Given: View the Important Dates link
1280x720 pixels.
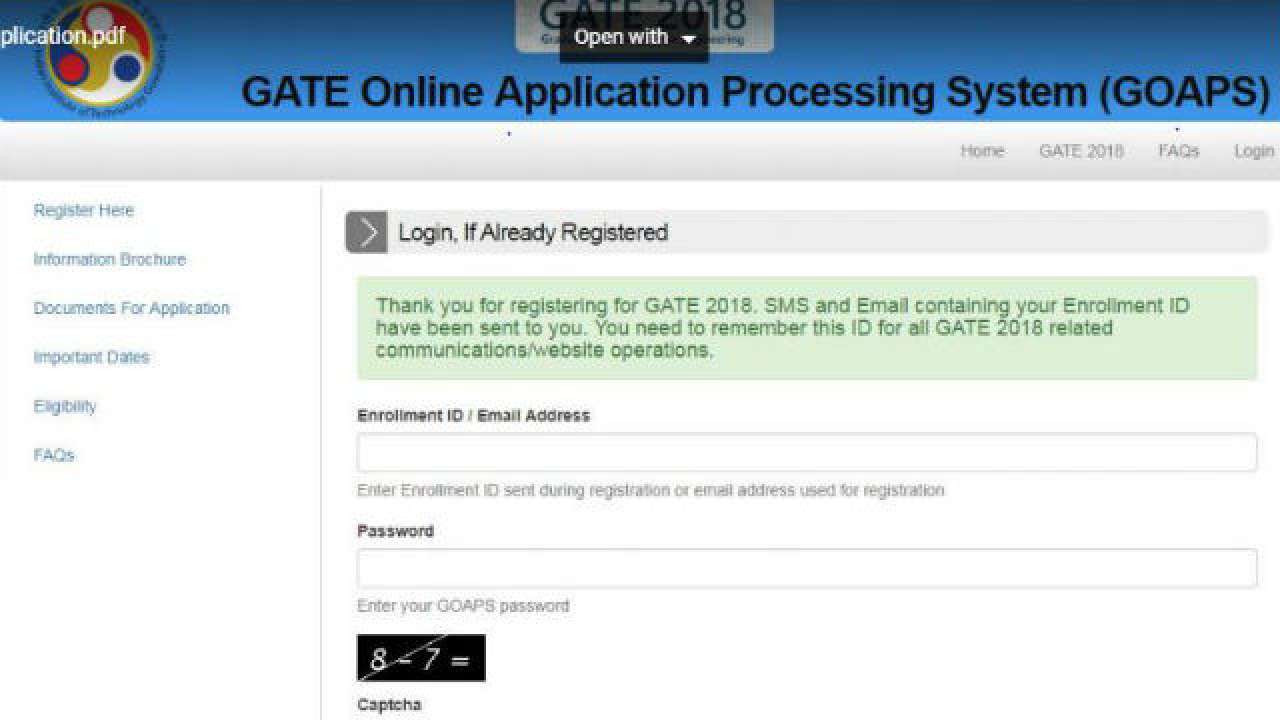Looking at the screenshot, I should click(91, 357).
